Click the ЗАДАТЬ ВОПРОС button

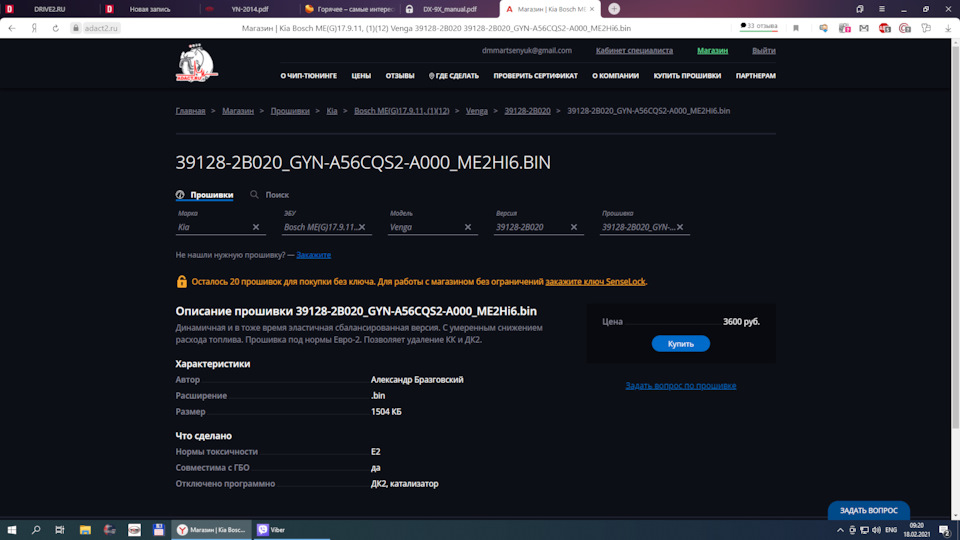click(868, 511)
